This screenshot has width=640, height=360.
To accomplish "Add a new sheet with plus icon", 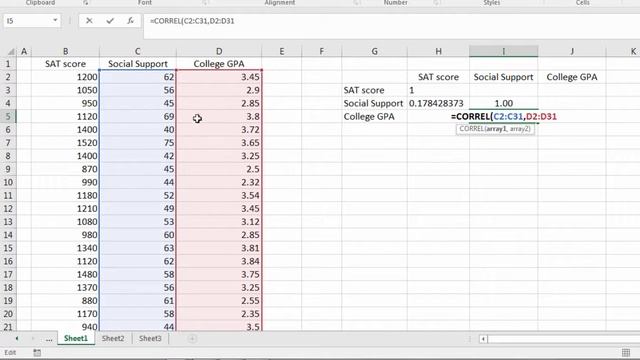I will [x=191, y=338].
